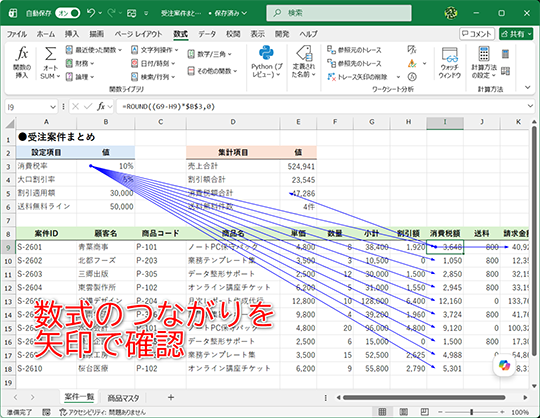Viewport: 540px width, 418px height.
Task: Click the AutoSum sigma icon
Action: pyautogui.click(x=50, y=54)
